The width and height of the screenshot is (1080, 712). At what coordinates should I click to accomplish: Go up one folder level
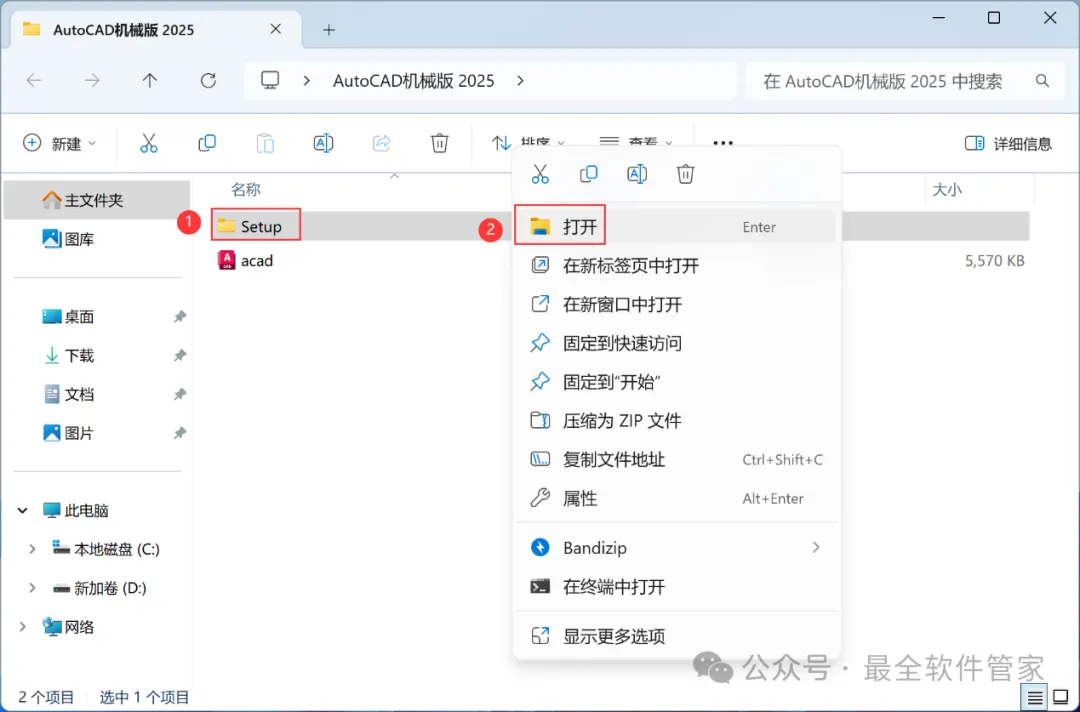[x=149, y=81]
